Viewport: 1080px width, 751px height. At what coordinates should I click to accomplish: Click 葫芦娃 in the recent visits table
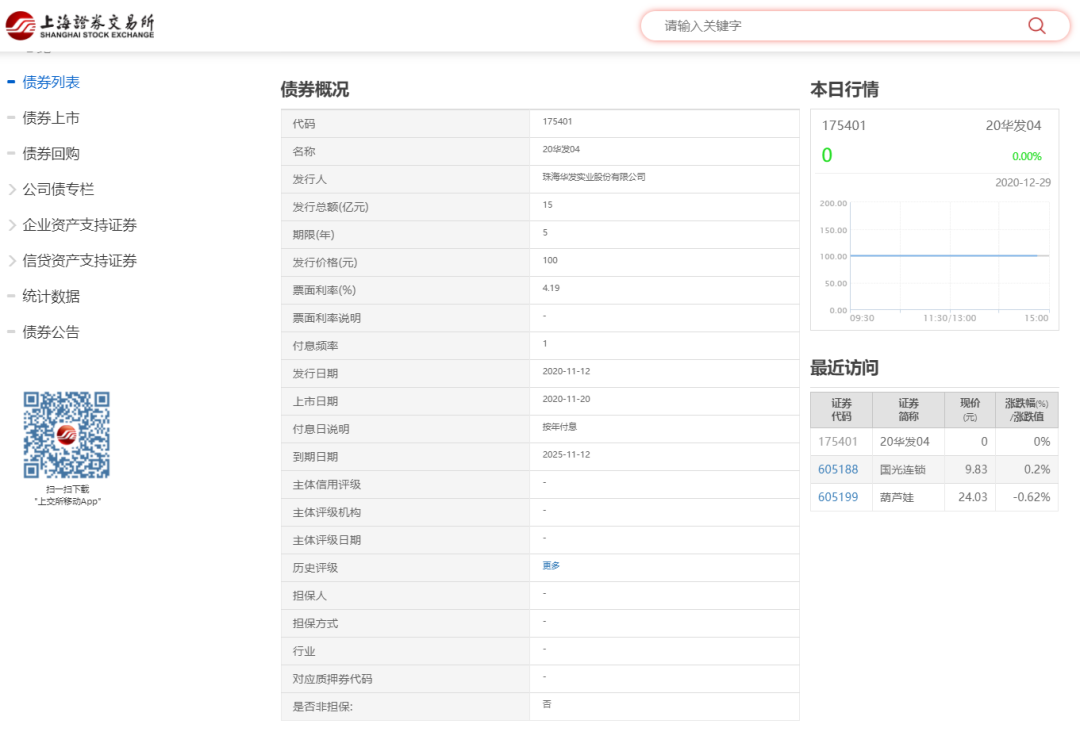coord(896,497)
